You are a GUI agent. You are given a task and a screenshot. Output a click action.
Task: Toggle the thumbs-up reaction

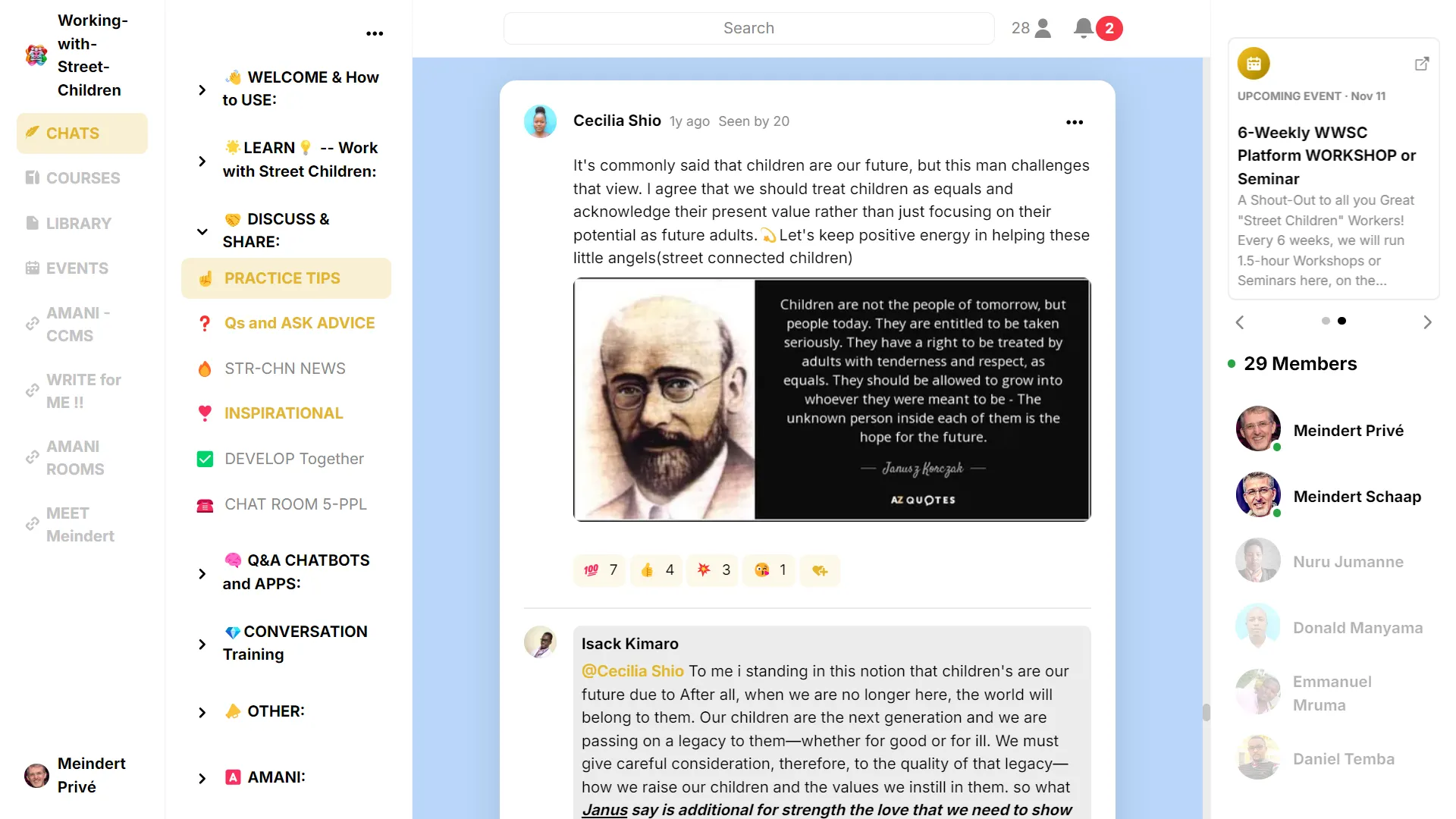tap(657, 570)
